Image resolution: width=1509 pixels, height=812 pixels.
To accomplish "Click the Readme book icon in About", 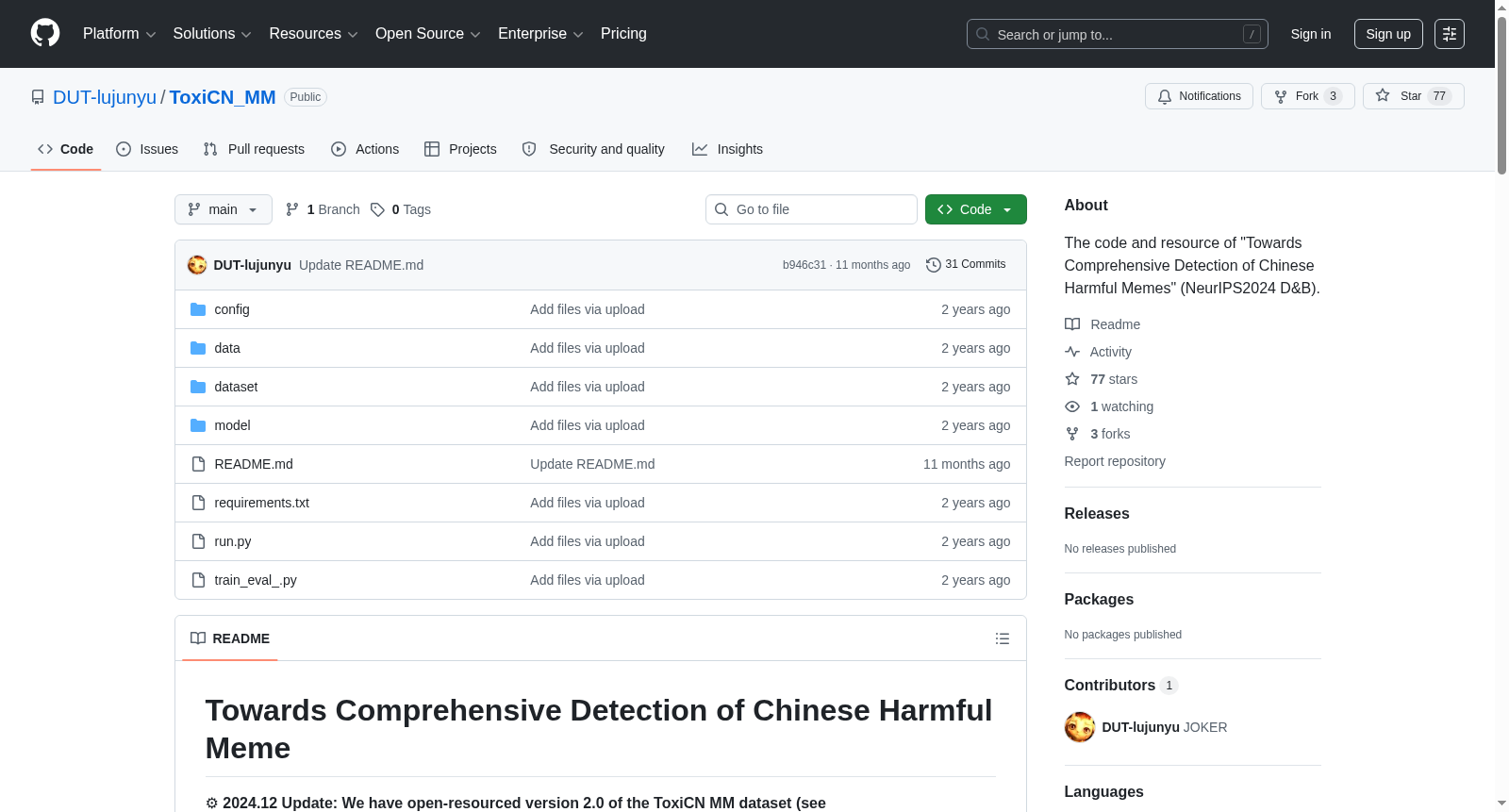I will pyautogui.click(x=1072, y=324).
